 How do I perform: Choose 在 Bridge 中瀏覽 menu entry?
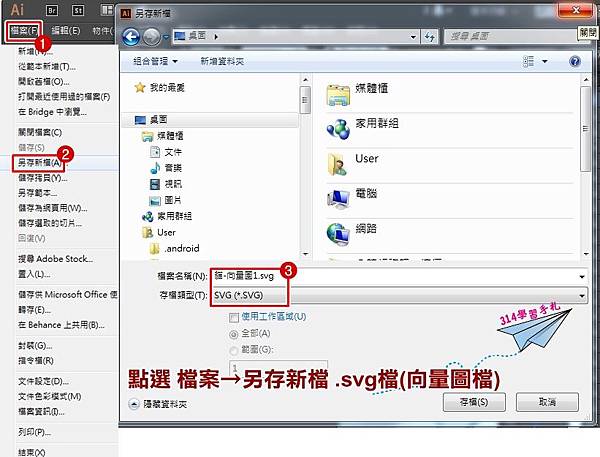[52, 112]
